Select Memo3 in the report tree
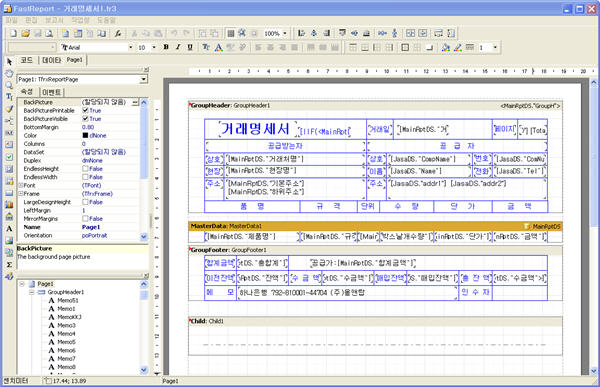The width and height of the screenshot is (600, 387). (66, 325)
